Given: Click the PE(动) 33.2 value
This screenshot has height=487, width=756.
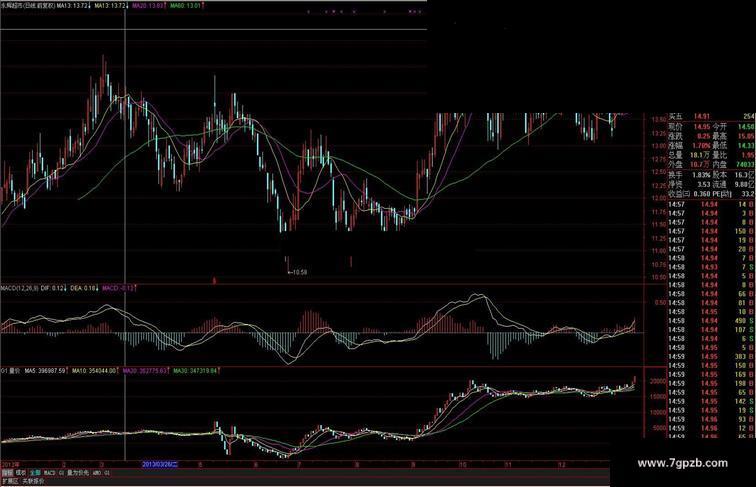Looking at the screenshot, I should [748, 194].
